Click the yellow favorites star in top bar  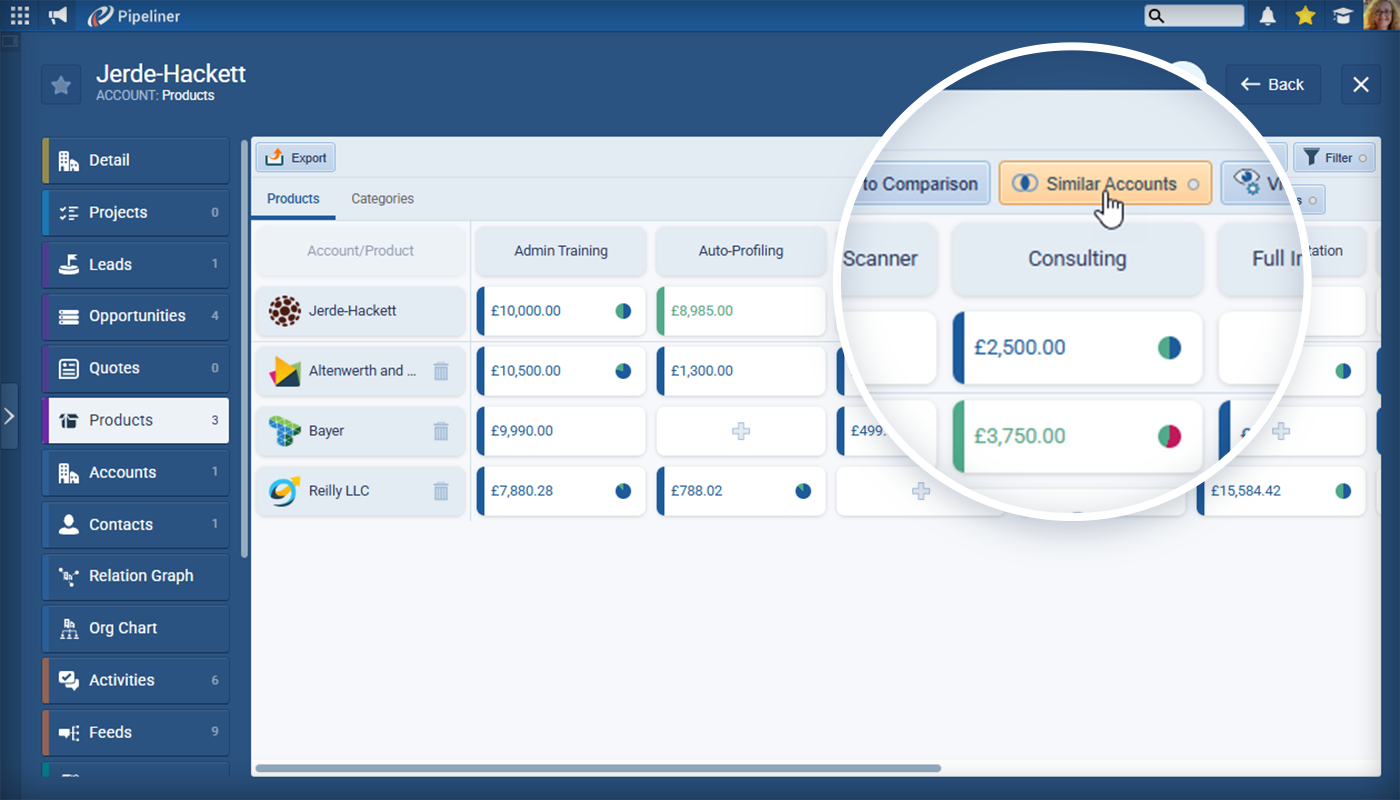[x=1304, y=15]
